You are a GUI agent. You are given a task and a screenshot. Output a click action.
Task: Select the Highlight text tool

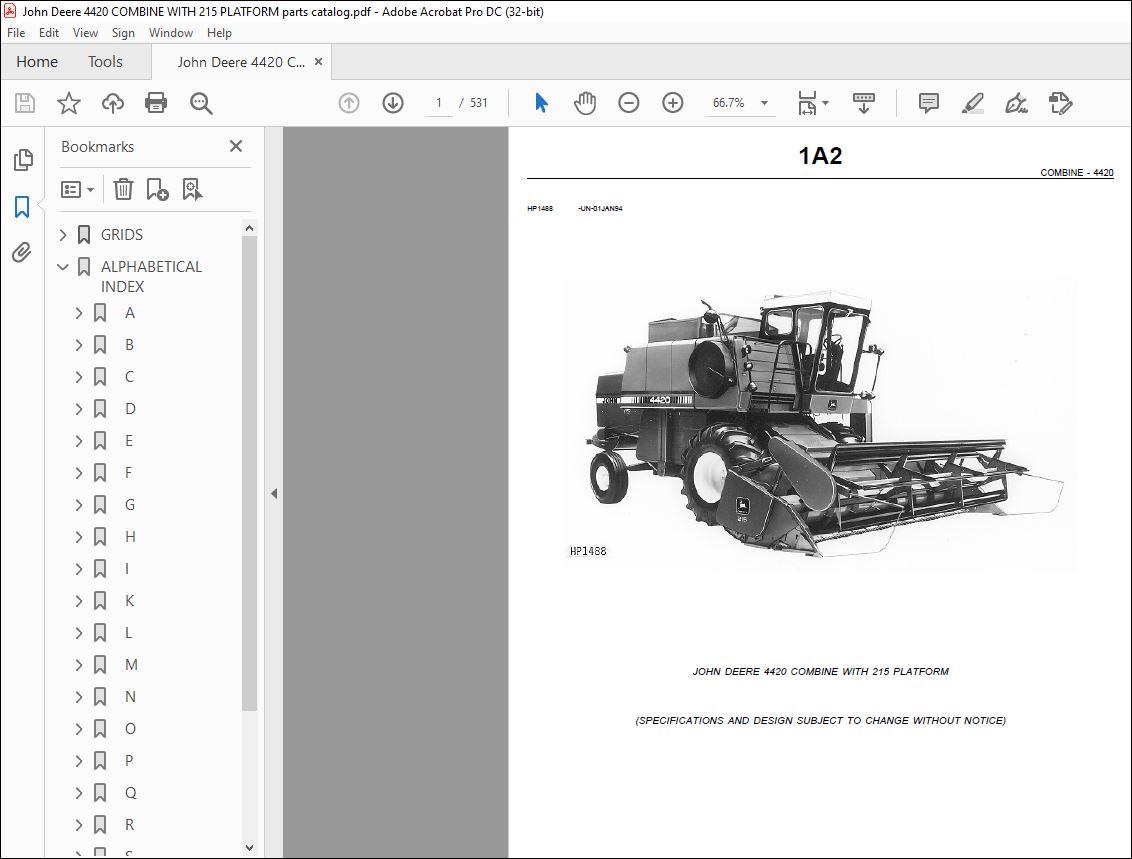(972, 103)
